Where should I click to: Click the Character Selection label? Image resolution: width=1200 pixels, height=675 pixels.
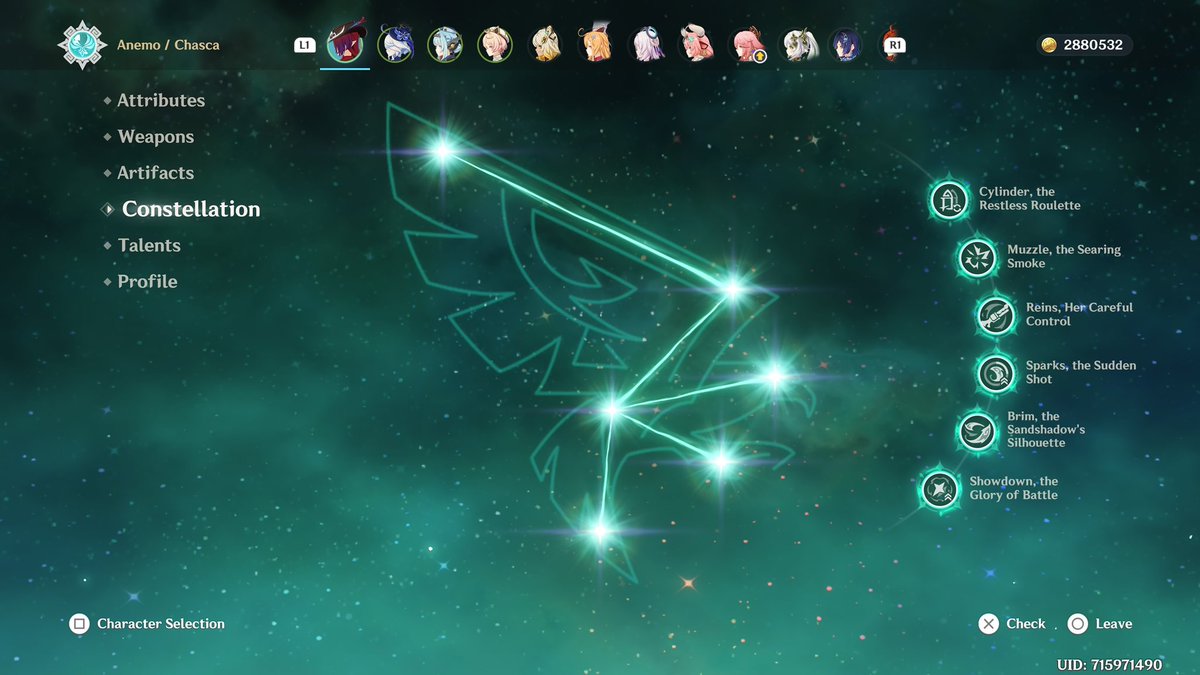(x=161, y=624)
